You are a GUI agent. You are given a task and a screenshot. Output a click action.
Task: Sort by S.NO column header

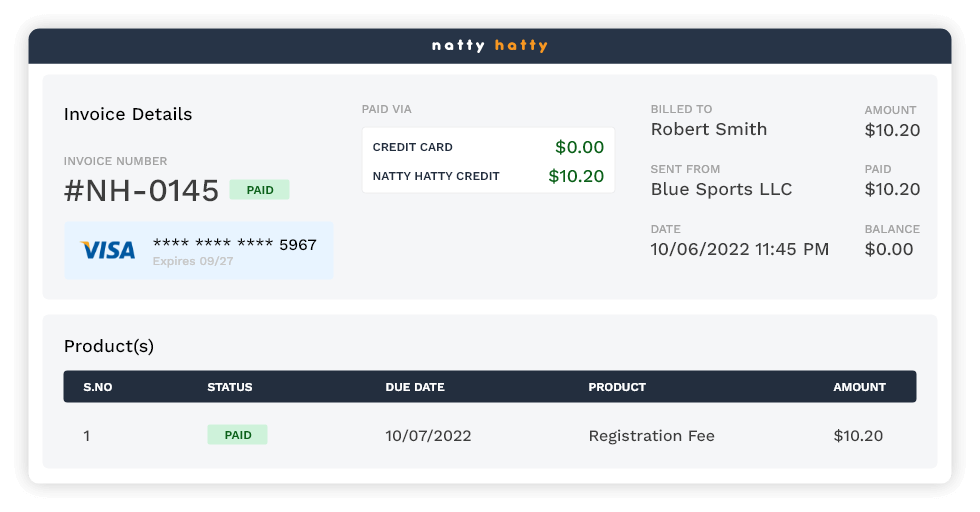coord(97,387)
